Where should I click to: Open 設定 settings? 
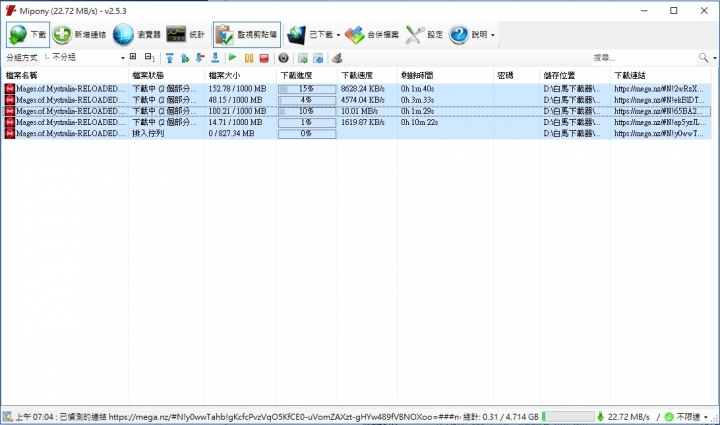[424, 34]
